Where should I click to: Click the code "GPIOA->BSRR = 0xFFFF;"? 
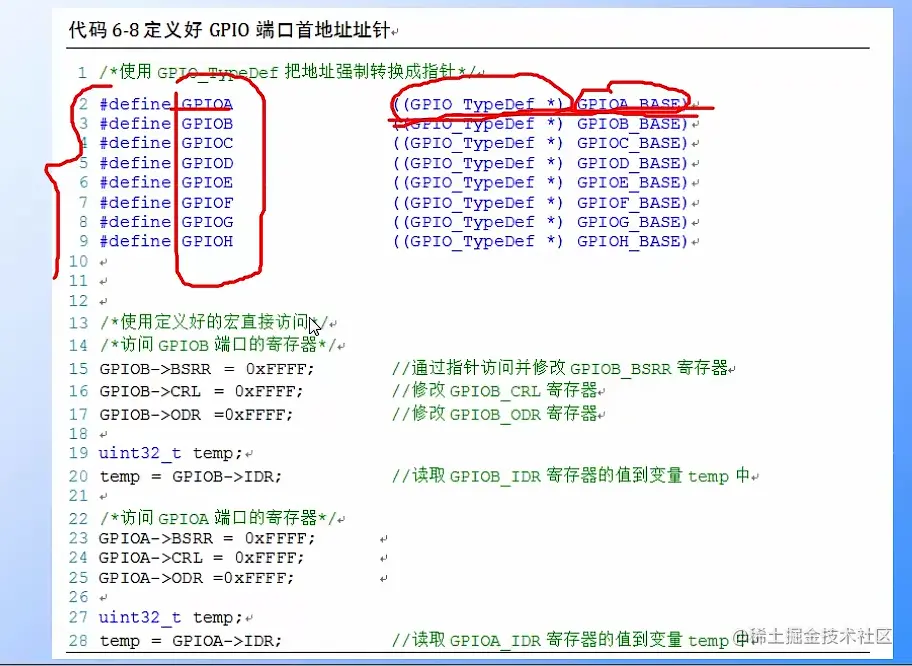(206, 539)
